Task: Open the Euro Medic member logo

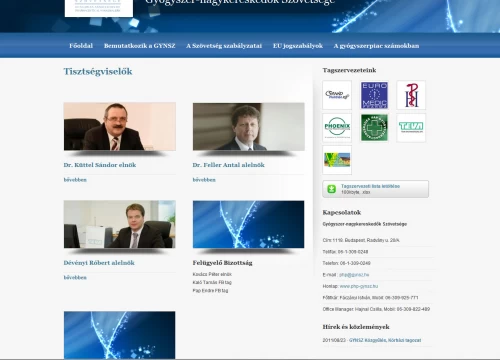Action: tap(374, 95)
